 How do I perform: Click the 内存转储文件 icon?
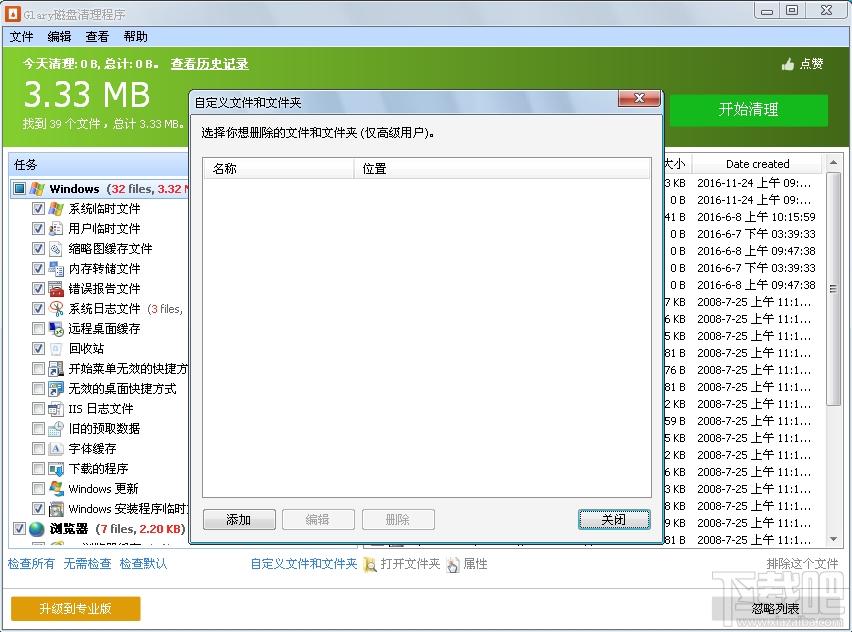tap(56, 268)
